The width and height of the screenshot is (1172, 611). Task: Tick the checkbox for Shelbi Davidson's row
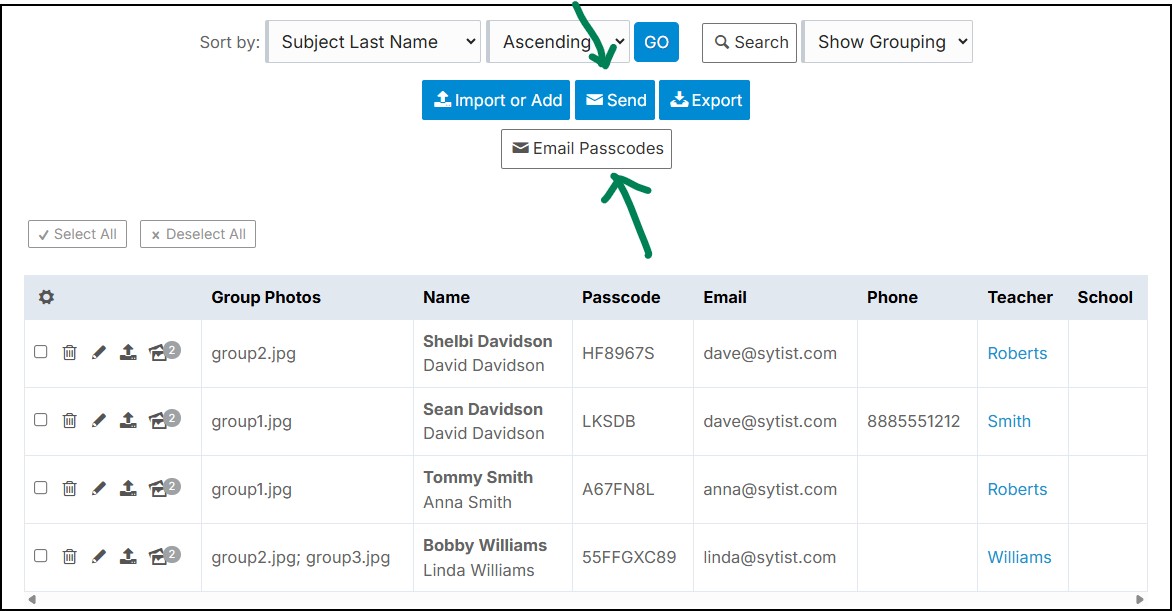41,352
